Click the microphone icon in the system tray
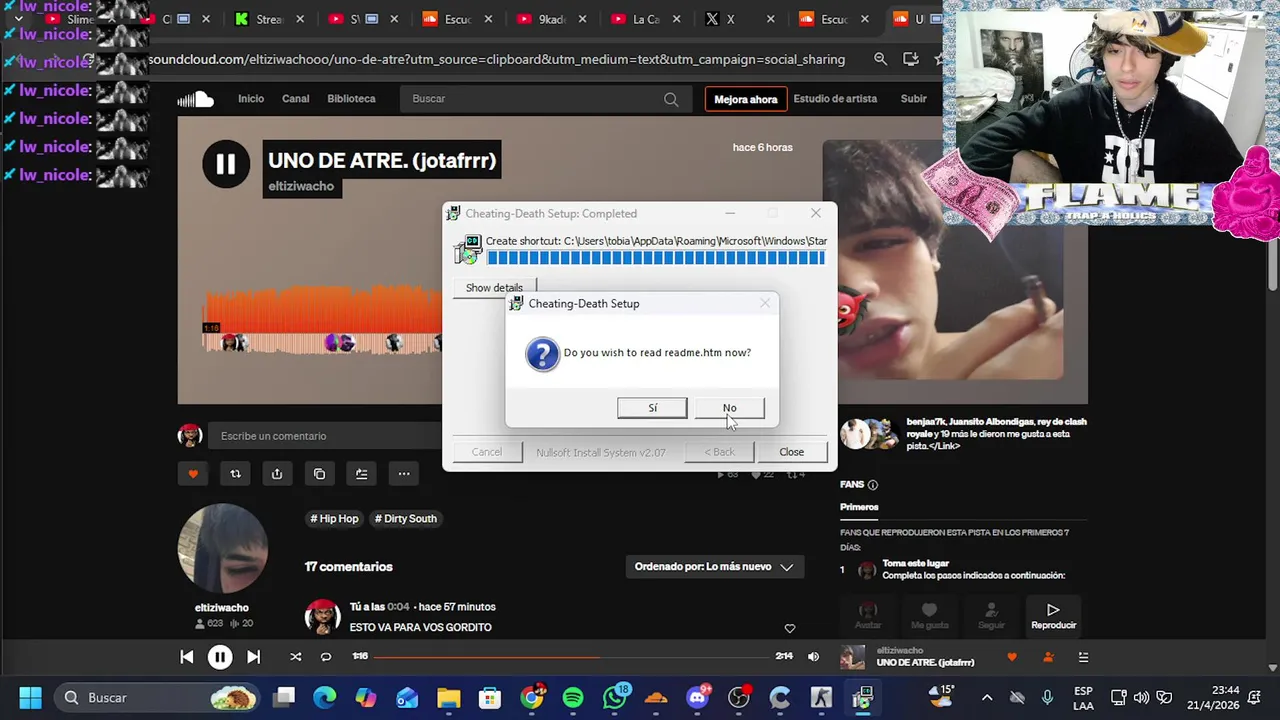 coord(1047,697)
